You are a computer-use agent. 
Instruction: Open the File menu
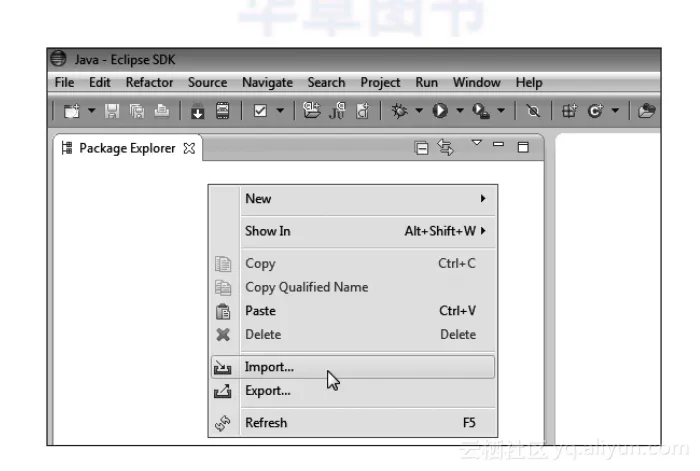coord(64,83)
